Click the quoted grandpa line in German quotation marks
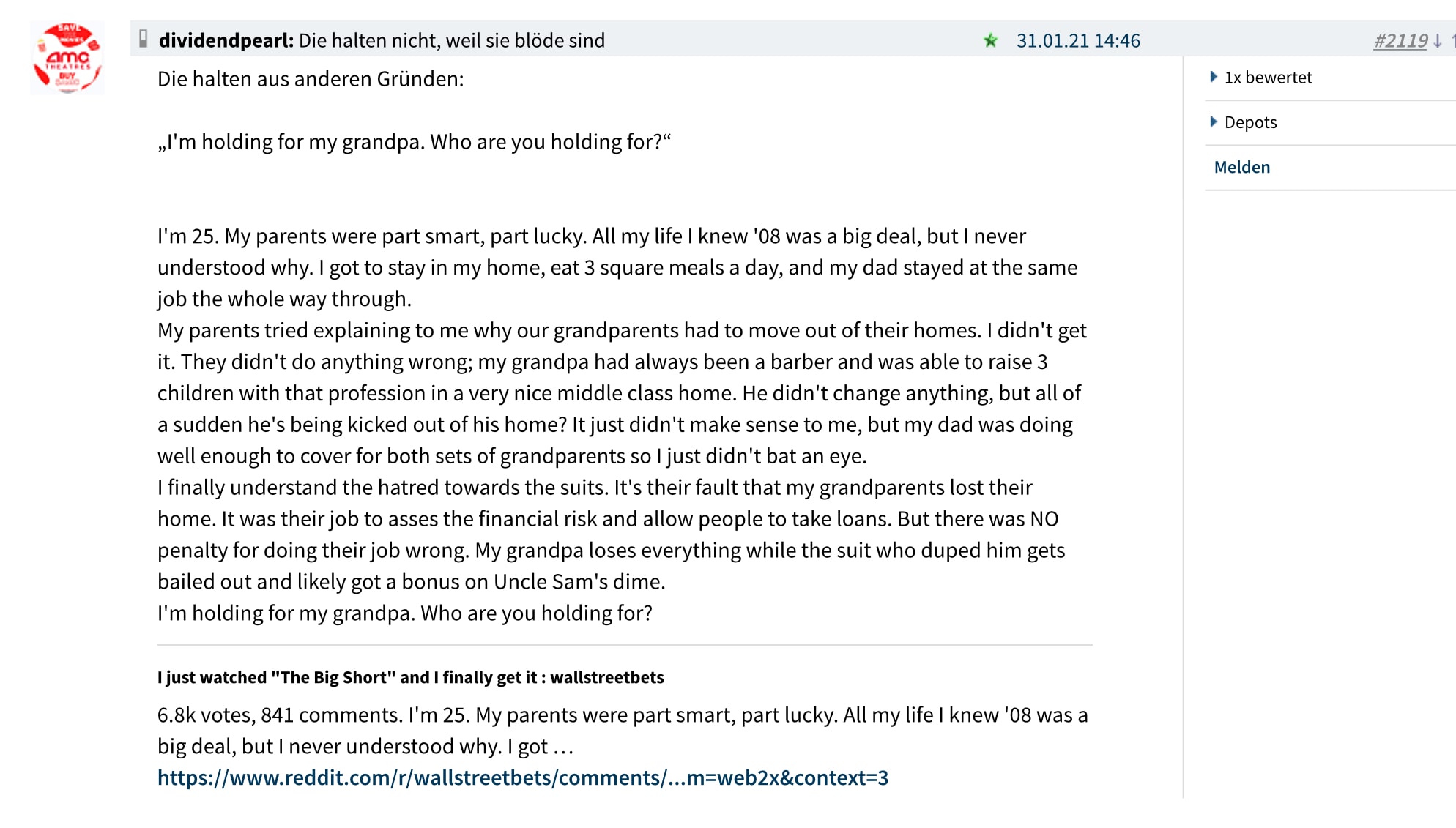1456x828 pixels. [414, 141]
